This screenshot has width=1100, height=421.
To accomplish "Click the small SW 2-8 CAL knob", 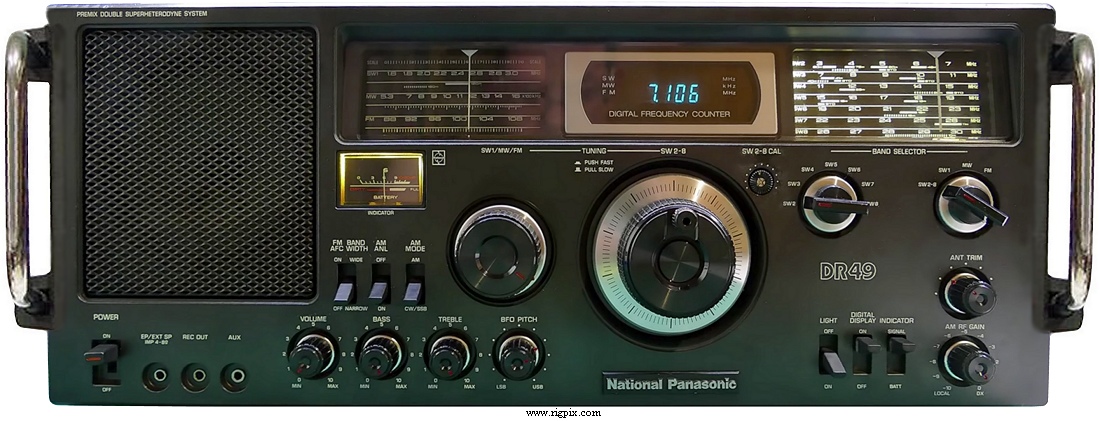I will [761, 180].
